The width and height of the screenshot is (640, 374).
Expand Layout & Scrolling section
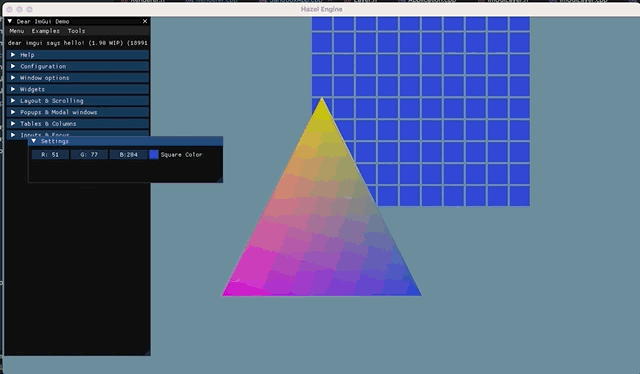(x=78, y=100)
